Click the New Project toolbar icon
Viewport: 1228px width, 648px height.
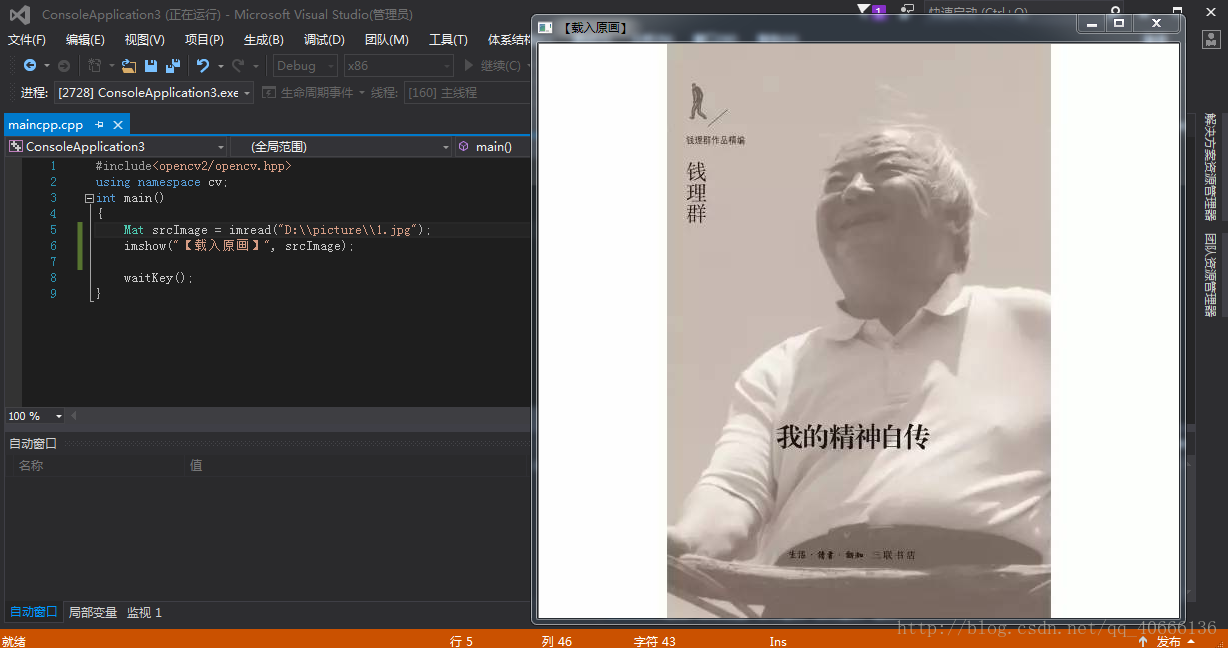pyautogui.click(x=95, y=66)
